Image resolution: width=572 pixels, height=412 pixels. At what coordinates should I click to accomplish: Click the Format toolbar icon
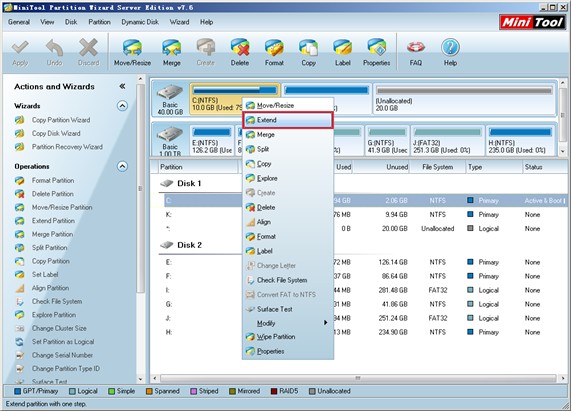tap(274, 52)
